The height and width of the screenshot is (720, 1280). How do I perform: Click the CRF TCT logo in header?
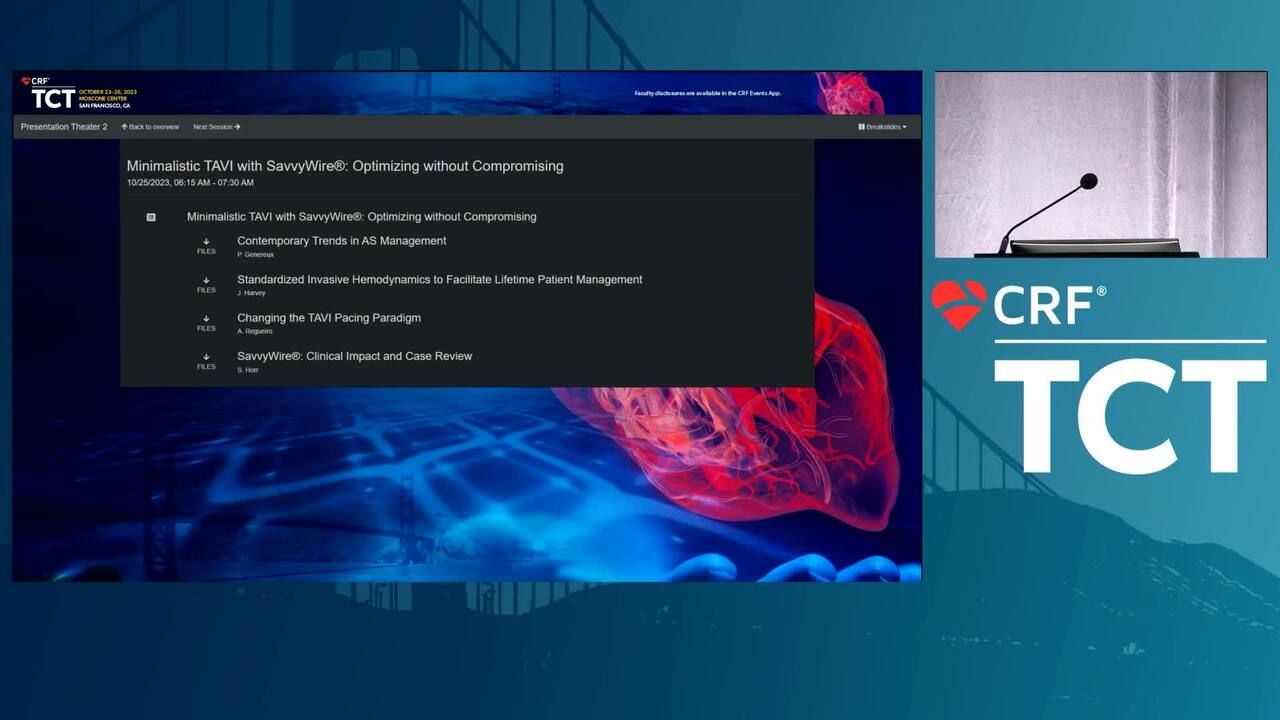pyautogui.click(x=78, y=93)
